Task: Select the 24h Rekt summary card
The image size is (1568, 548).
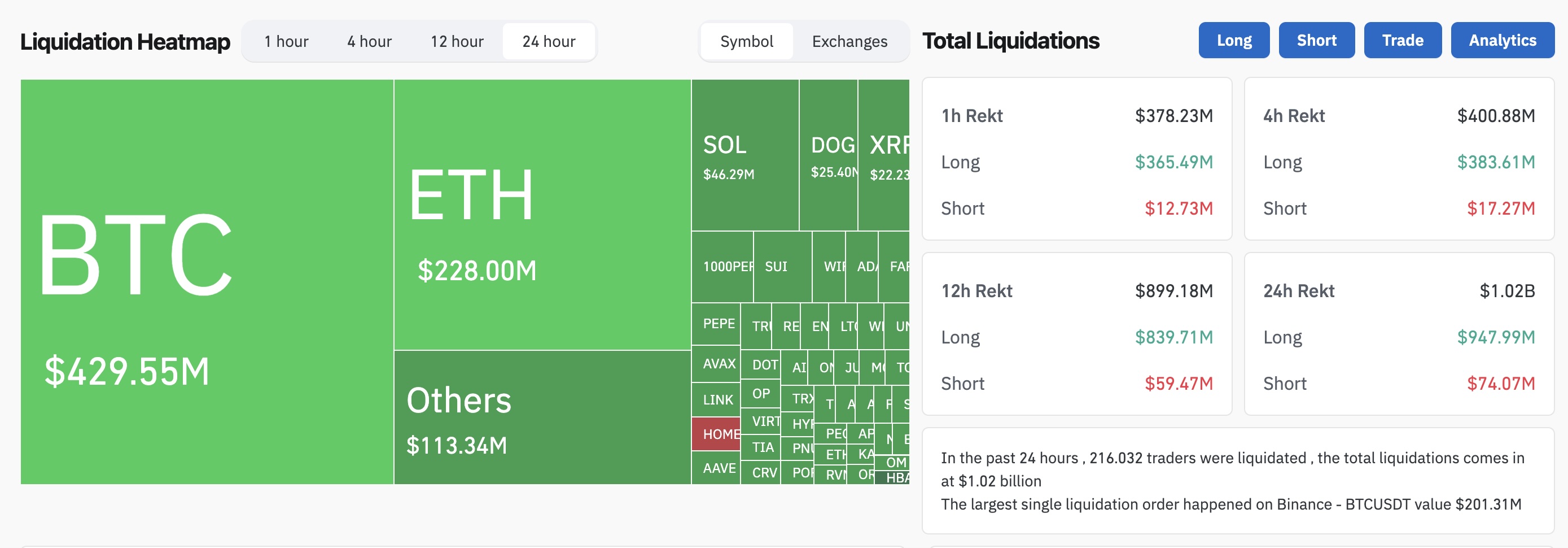Action: tap(1398, 334)
